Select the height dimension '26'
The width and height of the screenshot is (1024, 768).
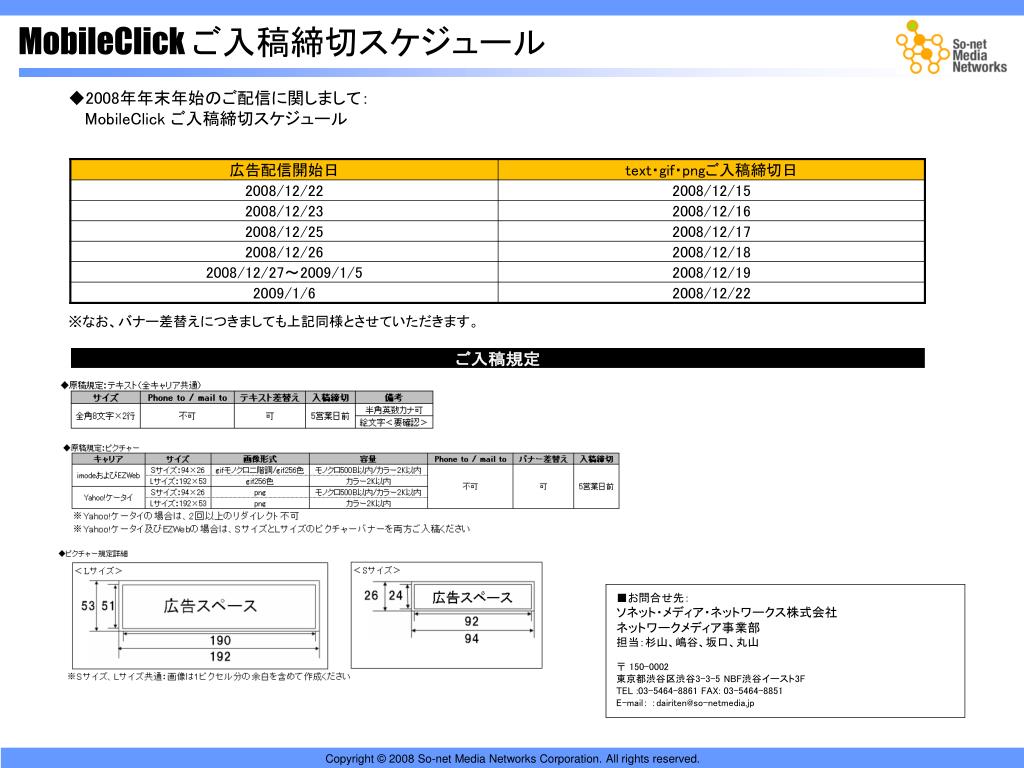(371, 596)
